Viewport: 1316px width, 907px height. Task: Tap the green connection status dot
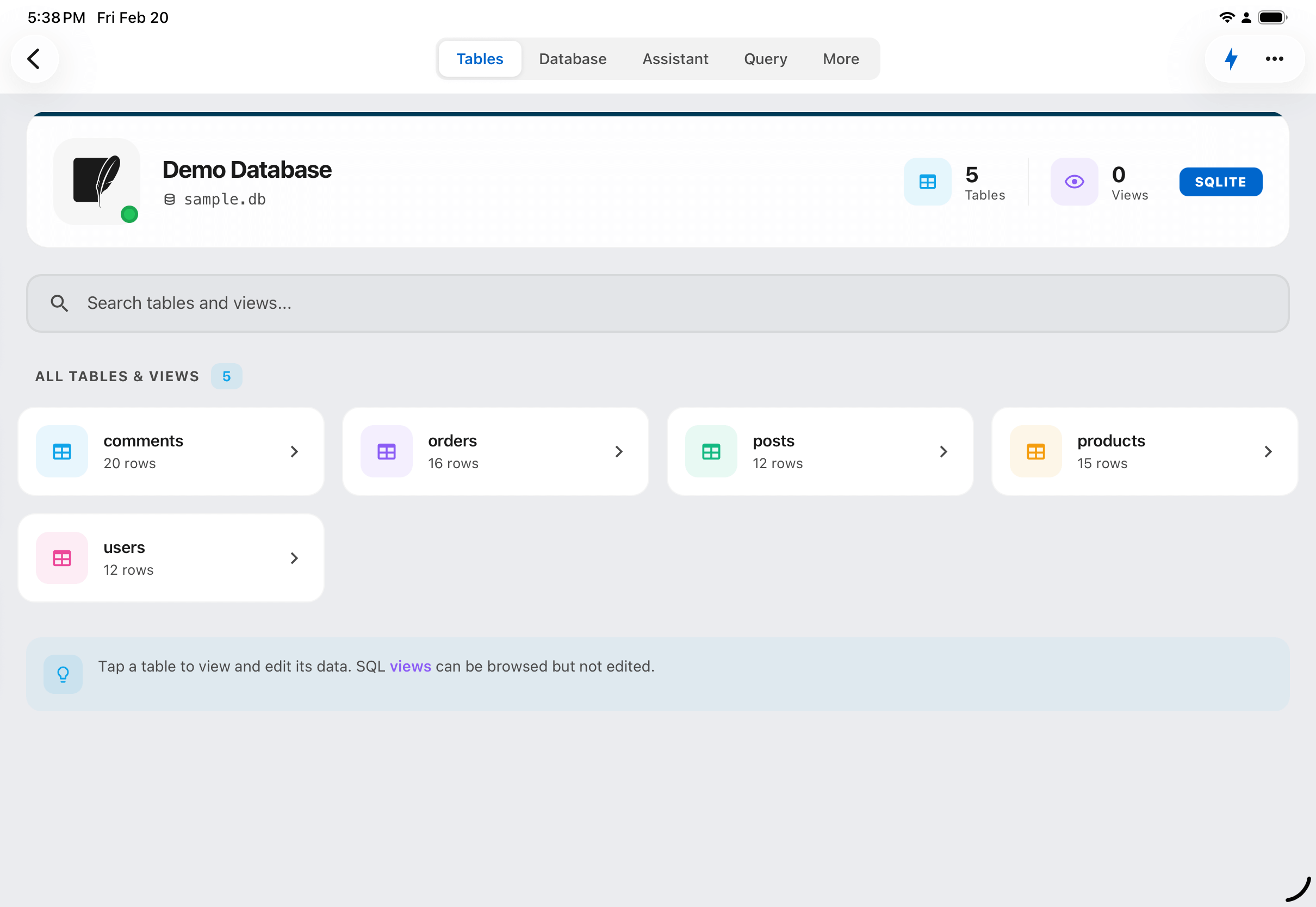point(129,214)
